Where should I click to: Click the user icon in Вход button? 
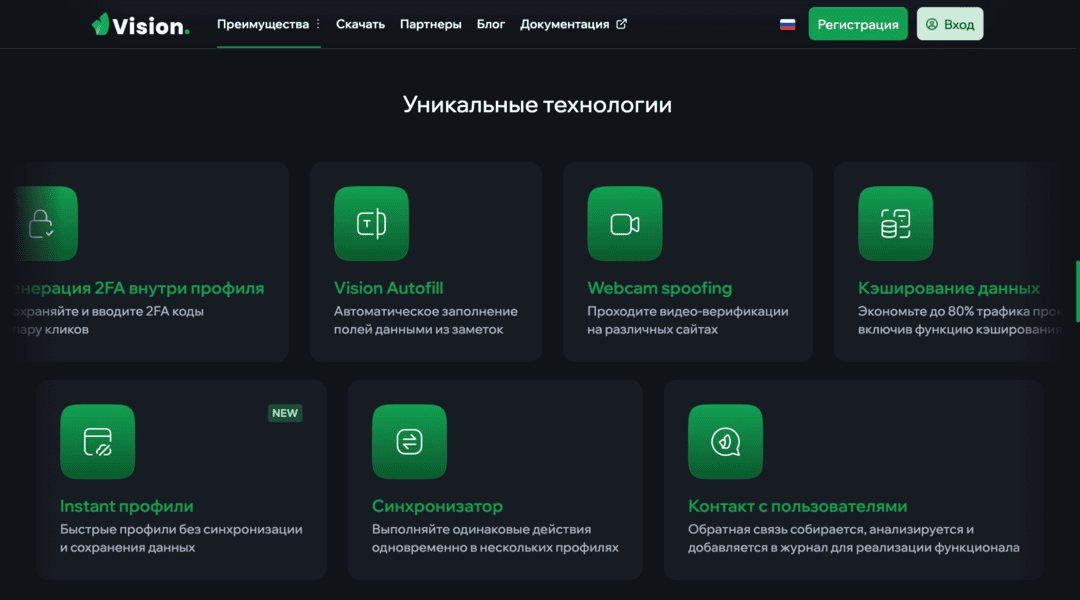932,24
